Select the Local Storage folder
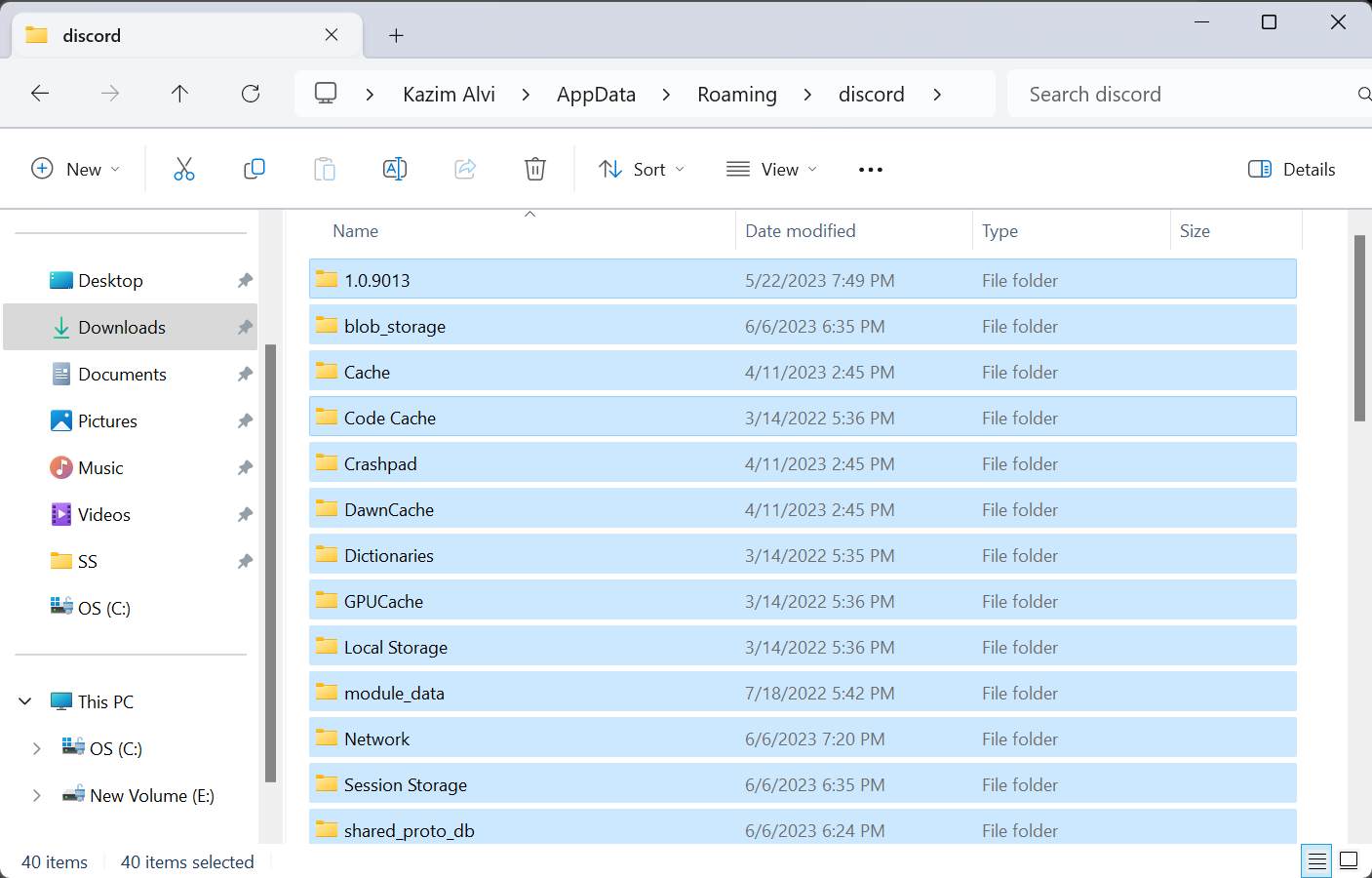The height and width of the screenshot is (878, 1372). pos(803,647)
